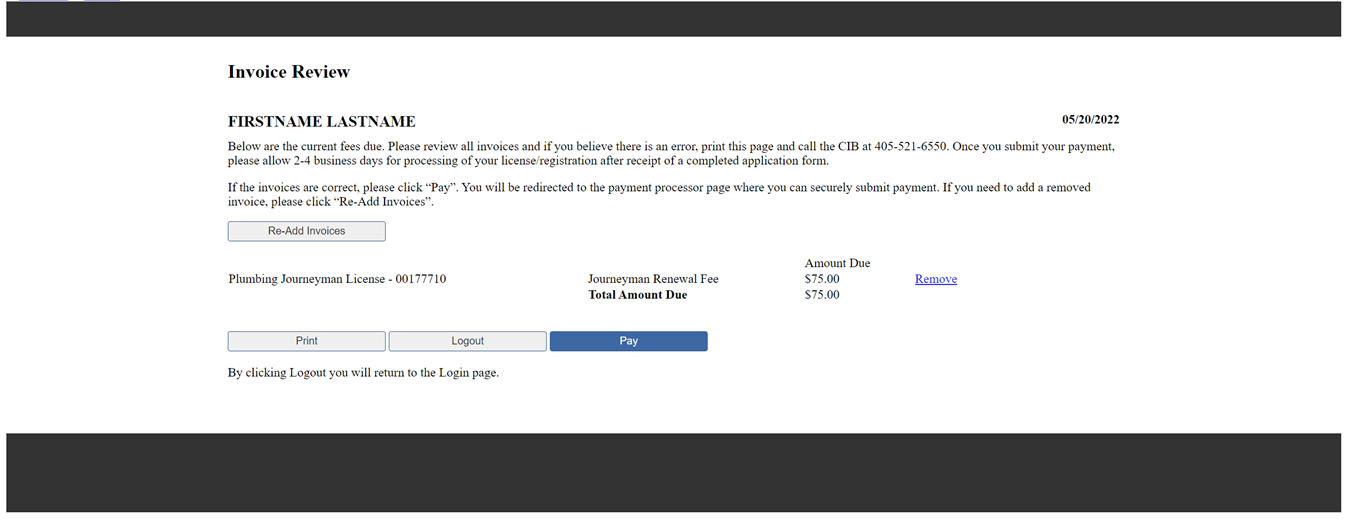Click the dark footer bar at bottom
1347x524 pixels.
tap(673, 472)
